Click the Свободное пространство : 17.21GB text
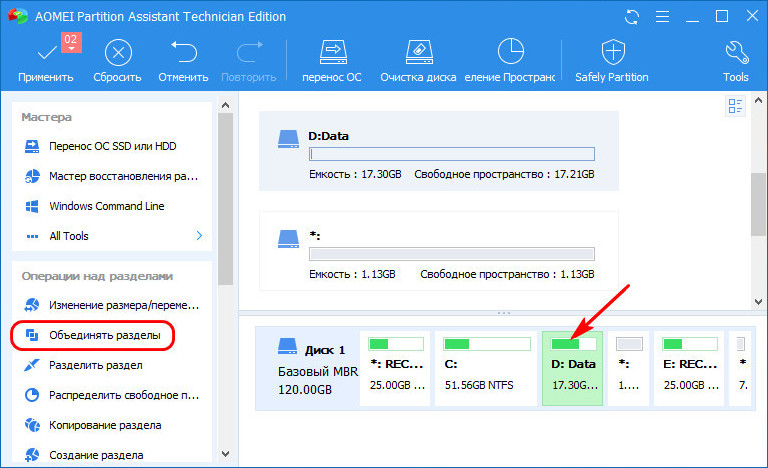 click(504, 174)
